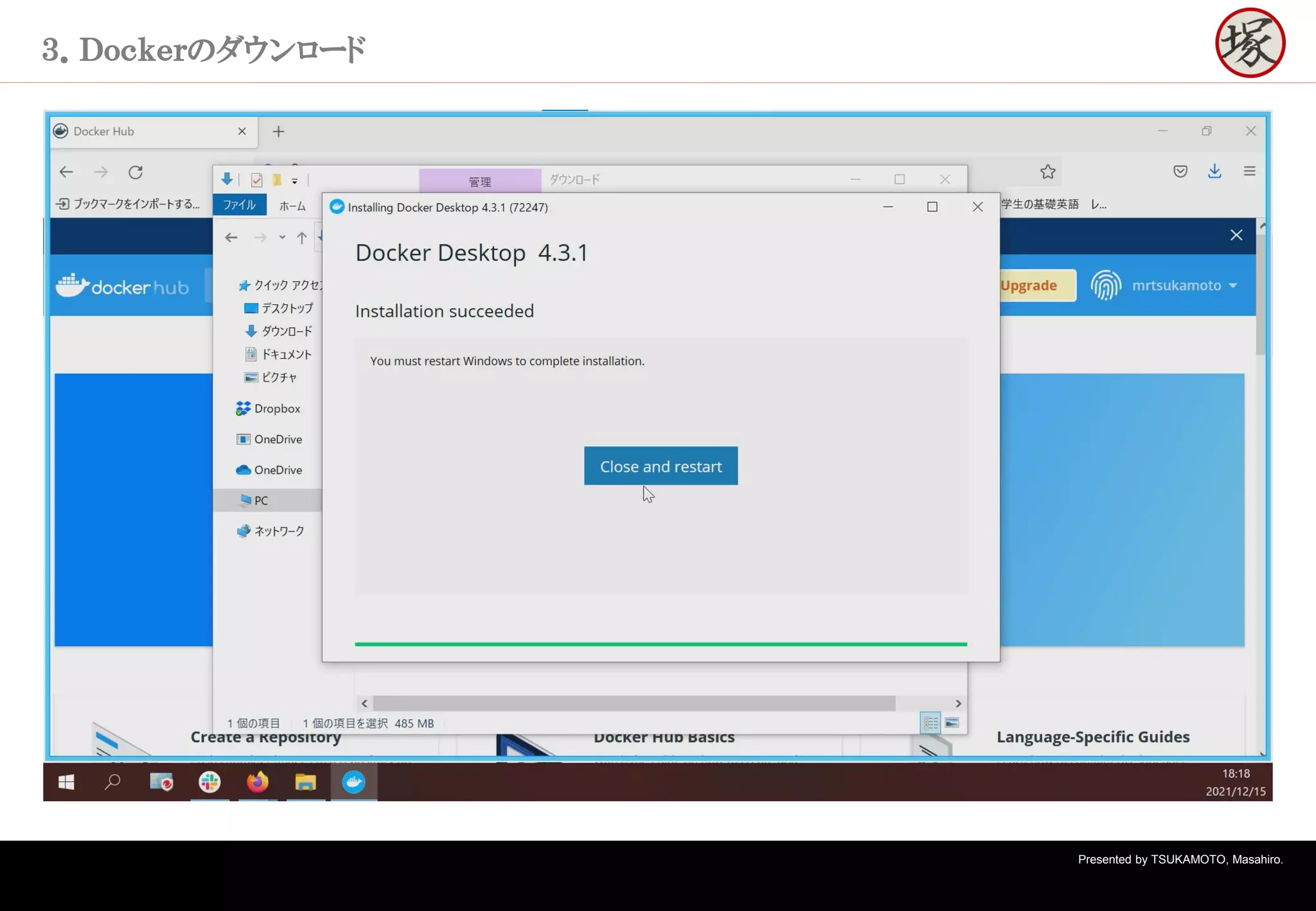Go forward in Firefox browser
The height and width of the screenshot is (911, 1316).
(101, 172)
